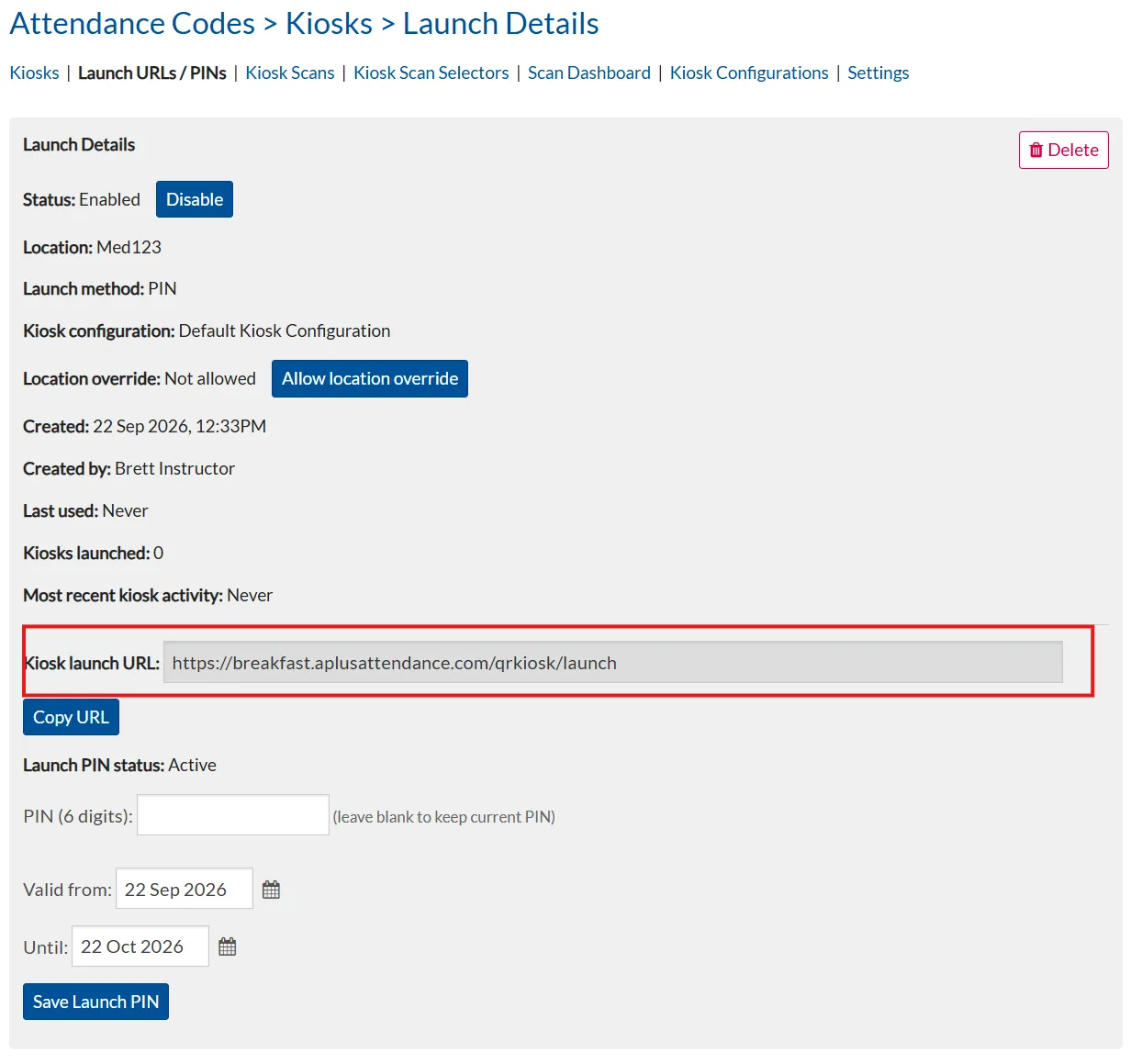Viewport: 1131px width, 1064px height.
Task: Click 'Last used: Never' text
Action: (85, 510)
